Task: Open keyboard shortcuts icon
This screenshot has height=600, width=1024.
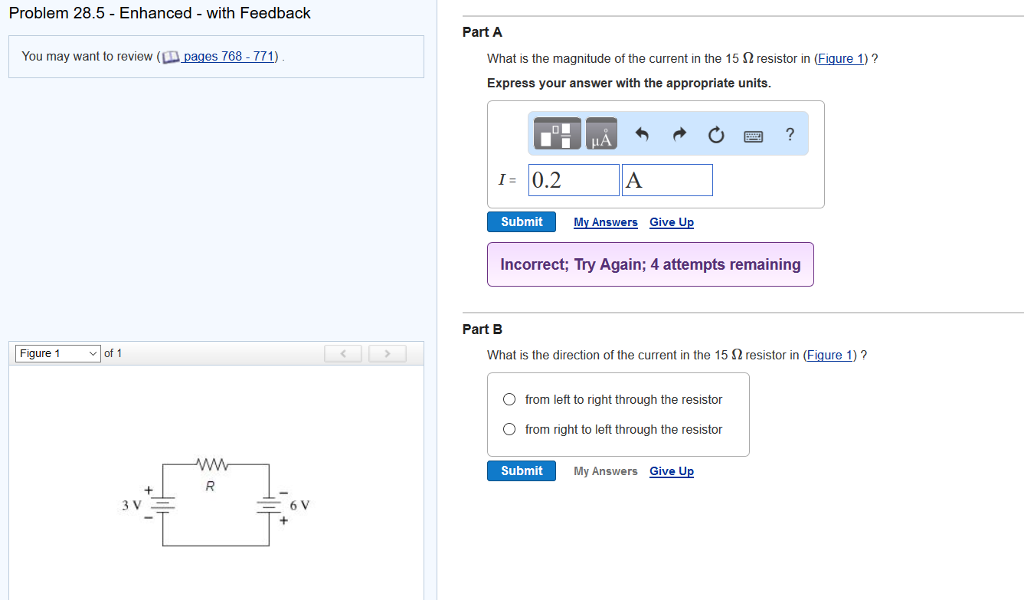Action: [753, 135]
